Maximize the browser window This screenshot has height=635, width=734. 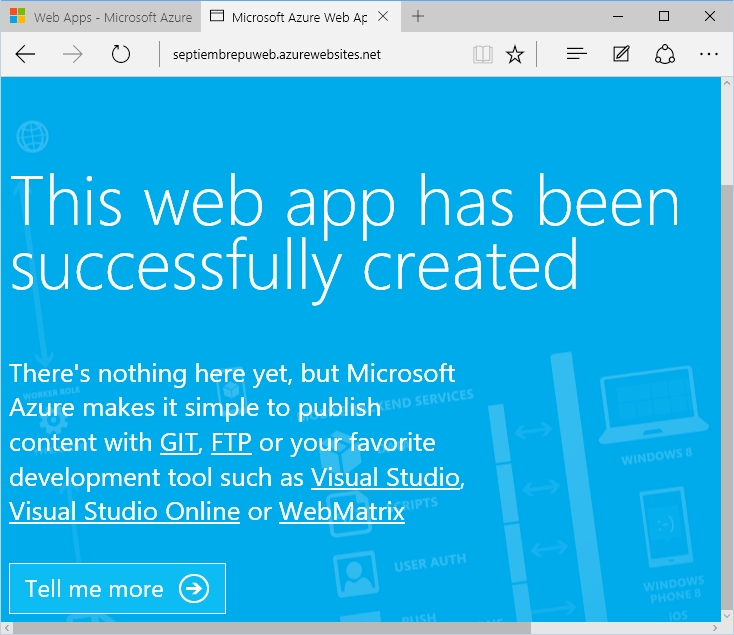click(663, 16)
